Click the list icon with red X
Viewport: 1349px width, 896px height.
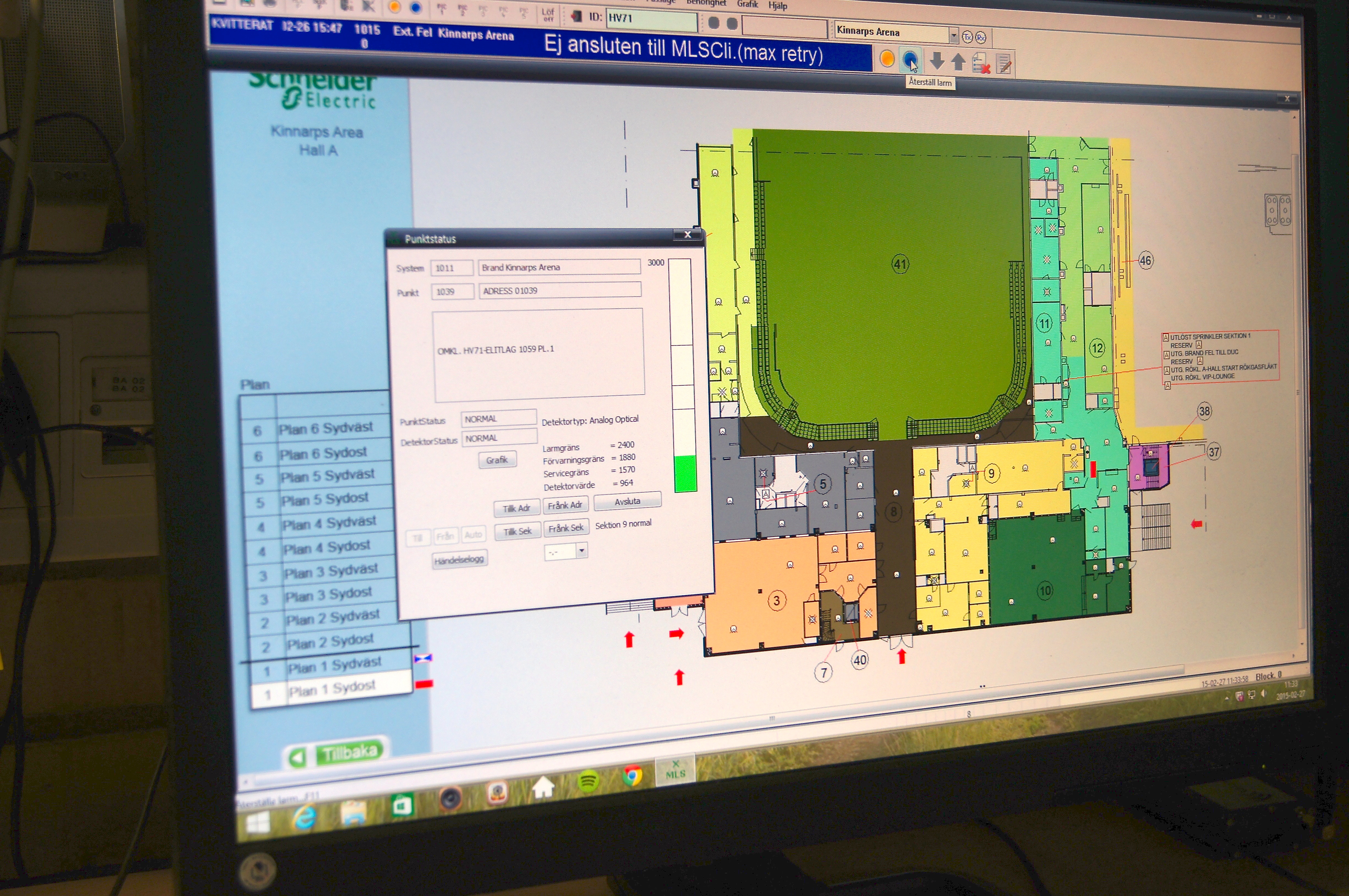[981, 63]
